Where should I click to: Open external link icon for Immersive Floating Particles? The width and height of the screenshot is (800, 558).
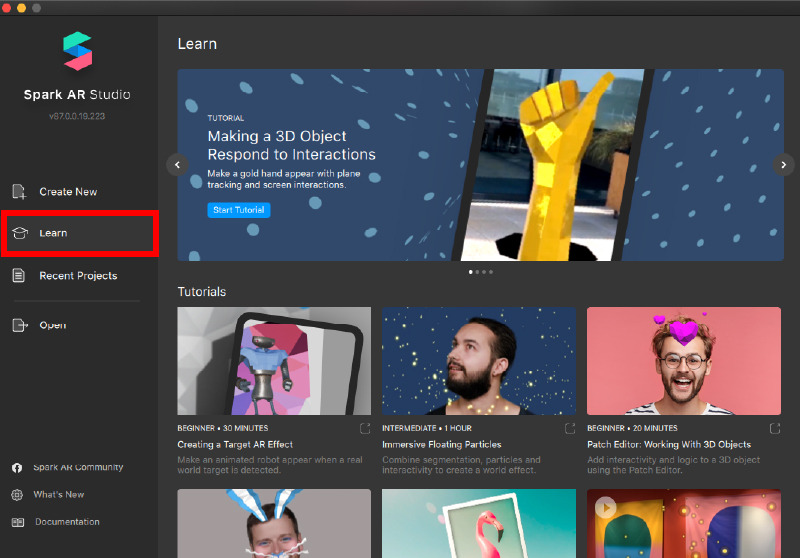coord(570,428)
